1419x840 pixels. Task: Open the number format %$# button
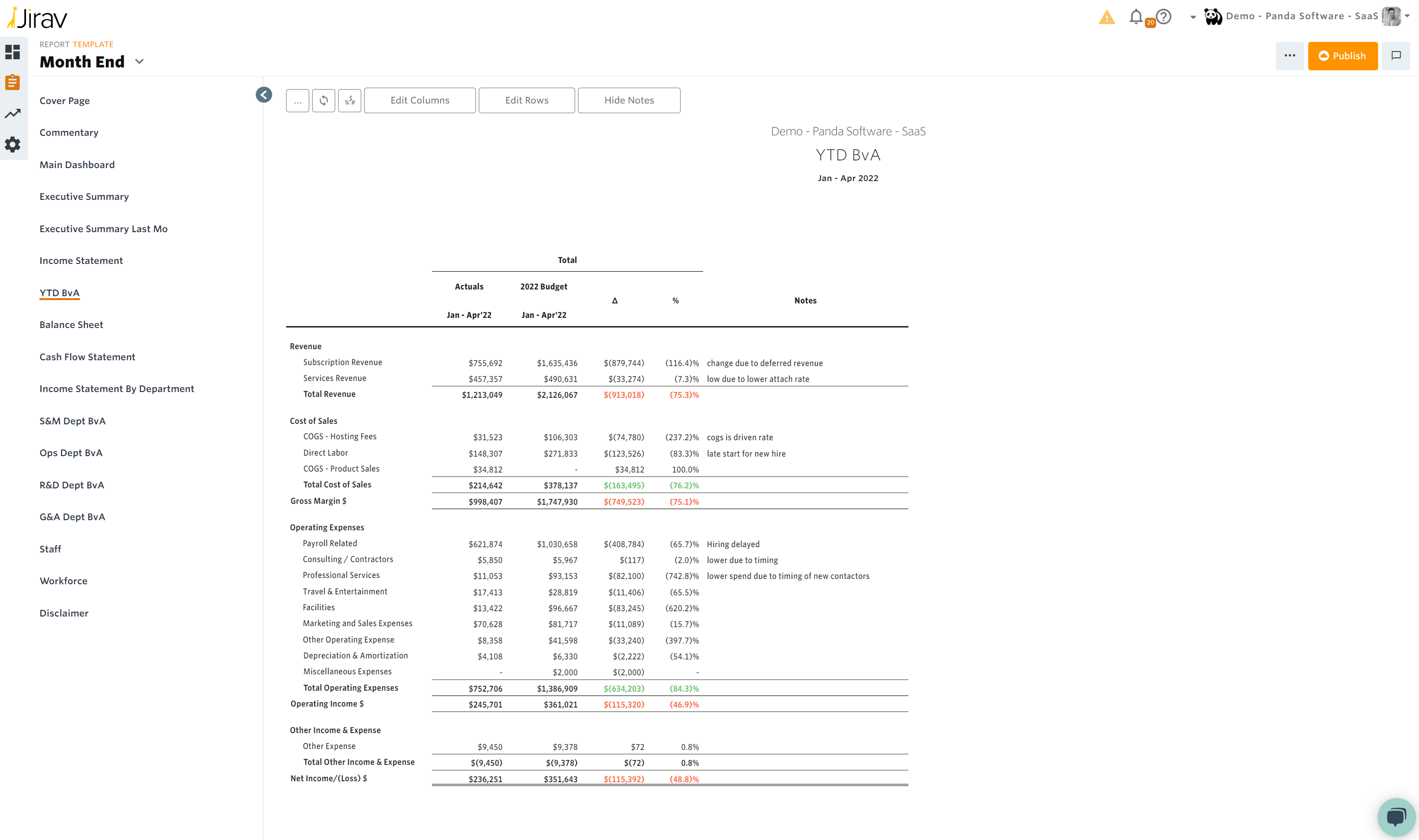point(349,100)
